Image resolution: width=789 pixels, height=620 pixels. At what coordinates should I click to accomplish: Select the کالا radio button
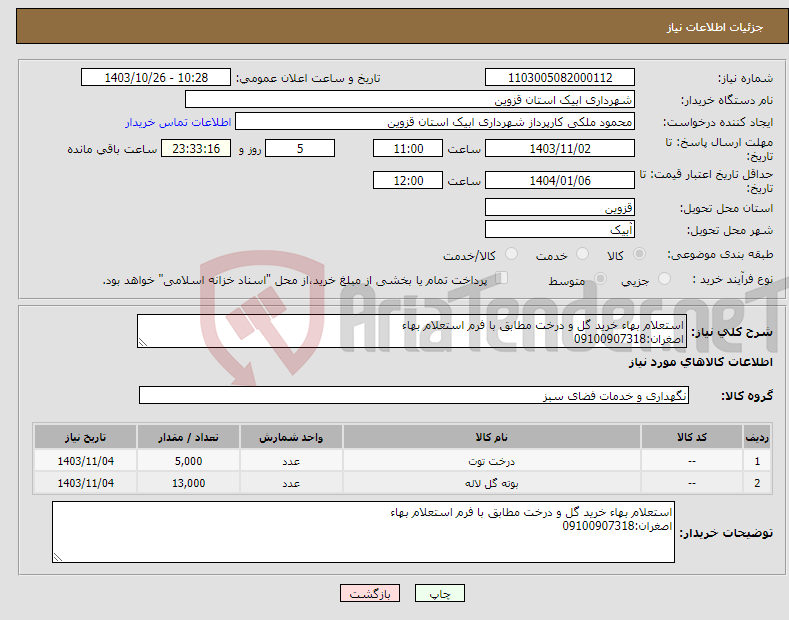point(639,254)
